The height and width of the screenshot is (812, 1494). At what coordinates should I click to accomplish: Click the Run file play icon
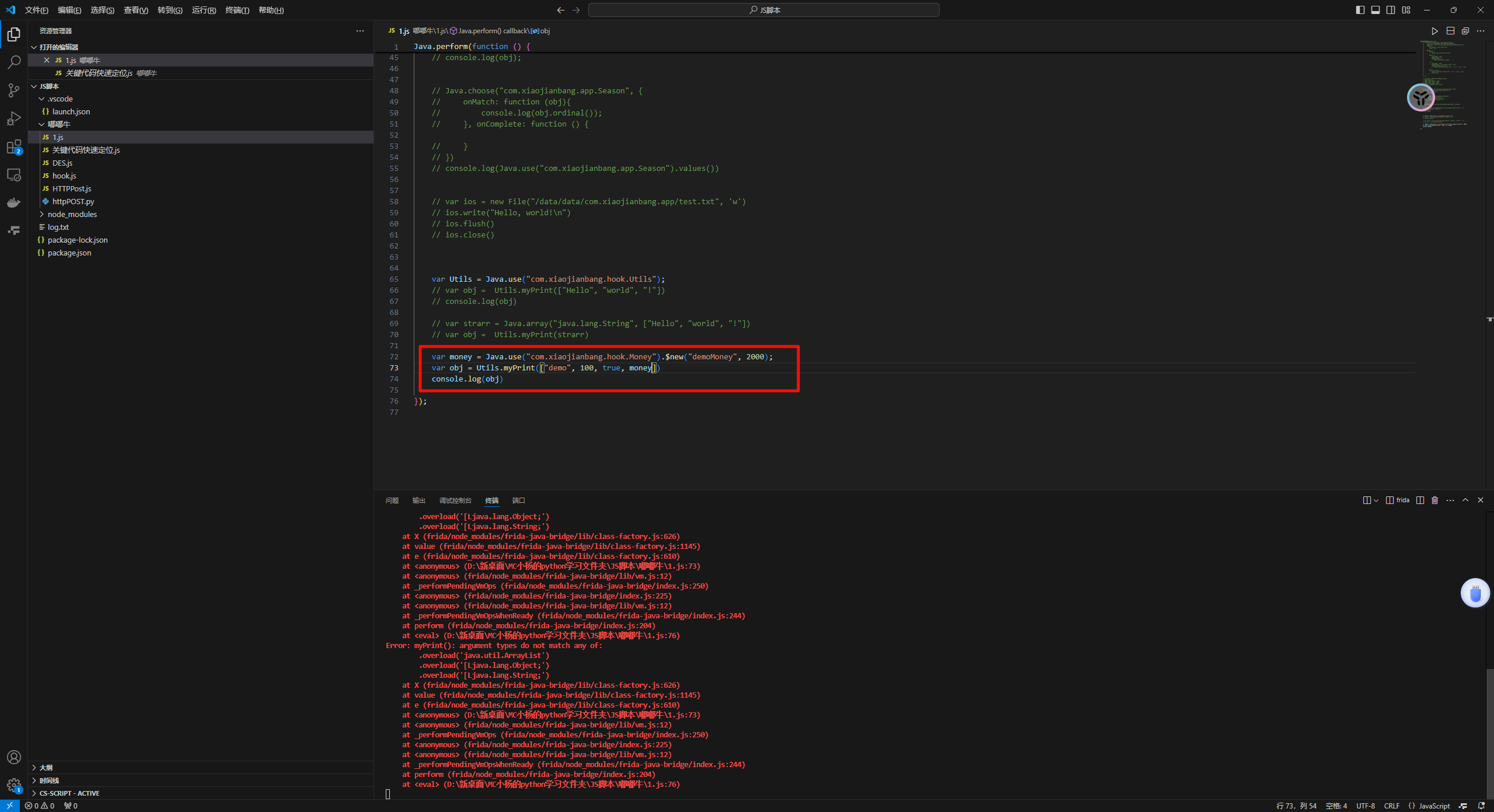(1434, 31)
